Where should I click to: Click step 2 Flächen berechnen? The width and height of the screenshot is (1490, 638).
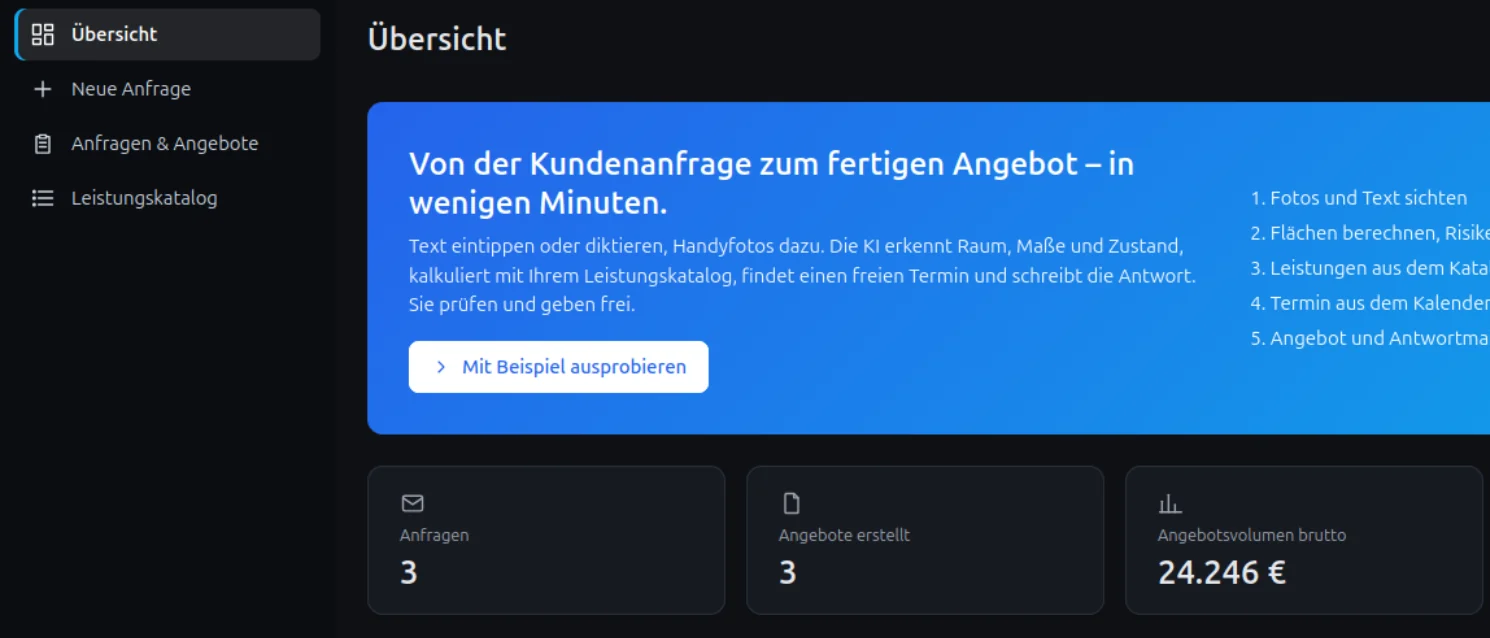(1370, 233)
